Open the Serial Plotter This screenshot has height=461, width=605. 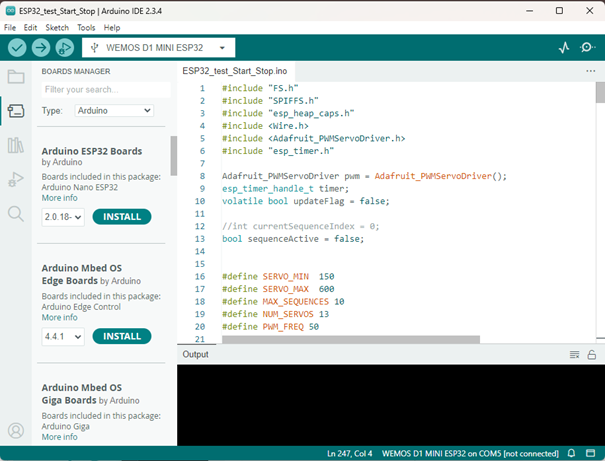(563, 47)
